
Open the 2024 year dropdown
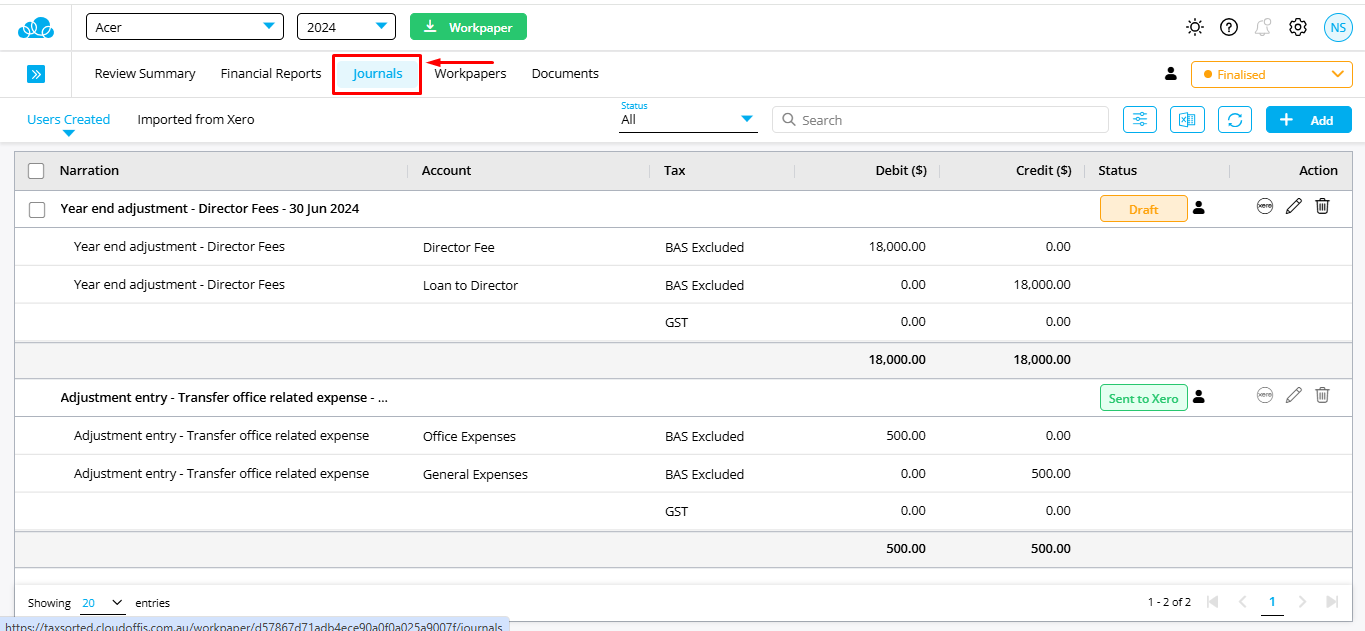coord(346,27)
